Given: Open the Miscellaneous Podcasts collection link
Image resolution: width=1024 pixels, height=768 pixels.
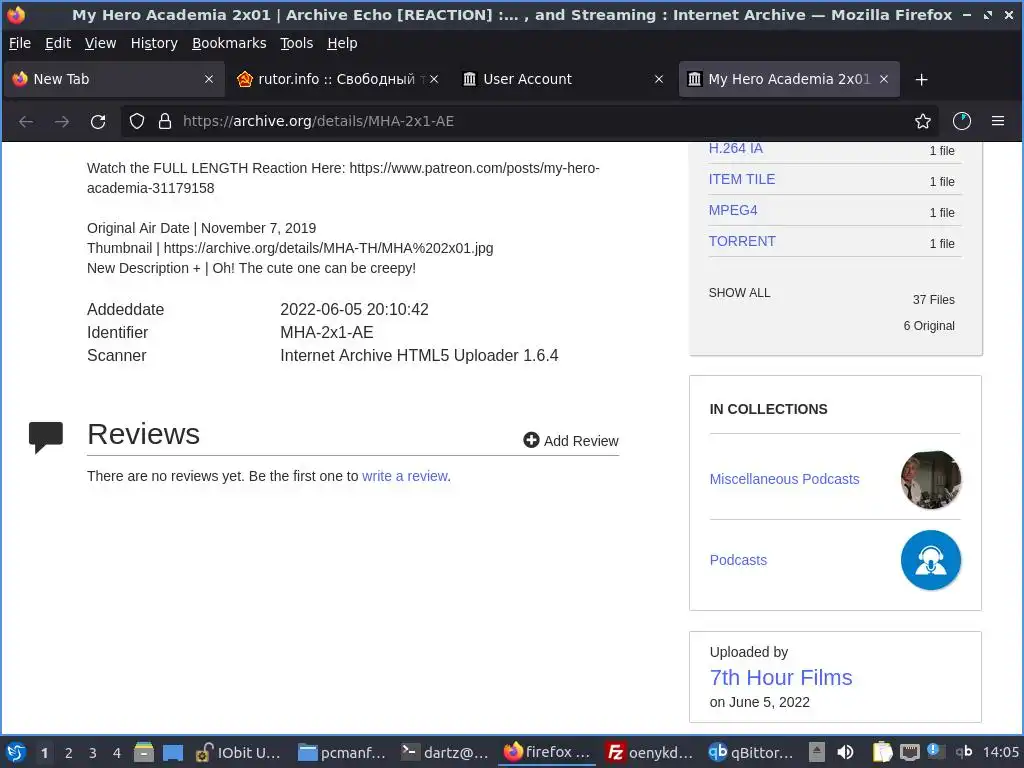Looking at the screenshot, I should click(x=784, y=479).
